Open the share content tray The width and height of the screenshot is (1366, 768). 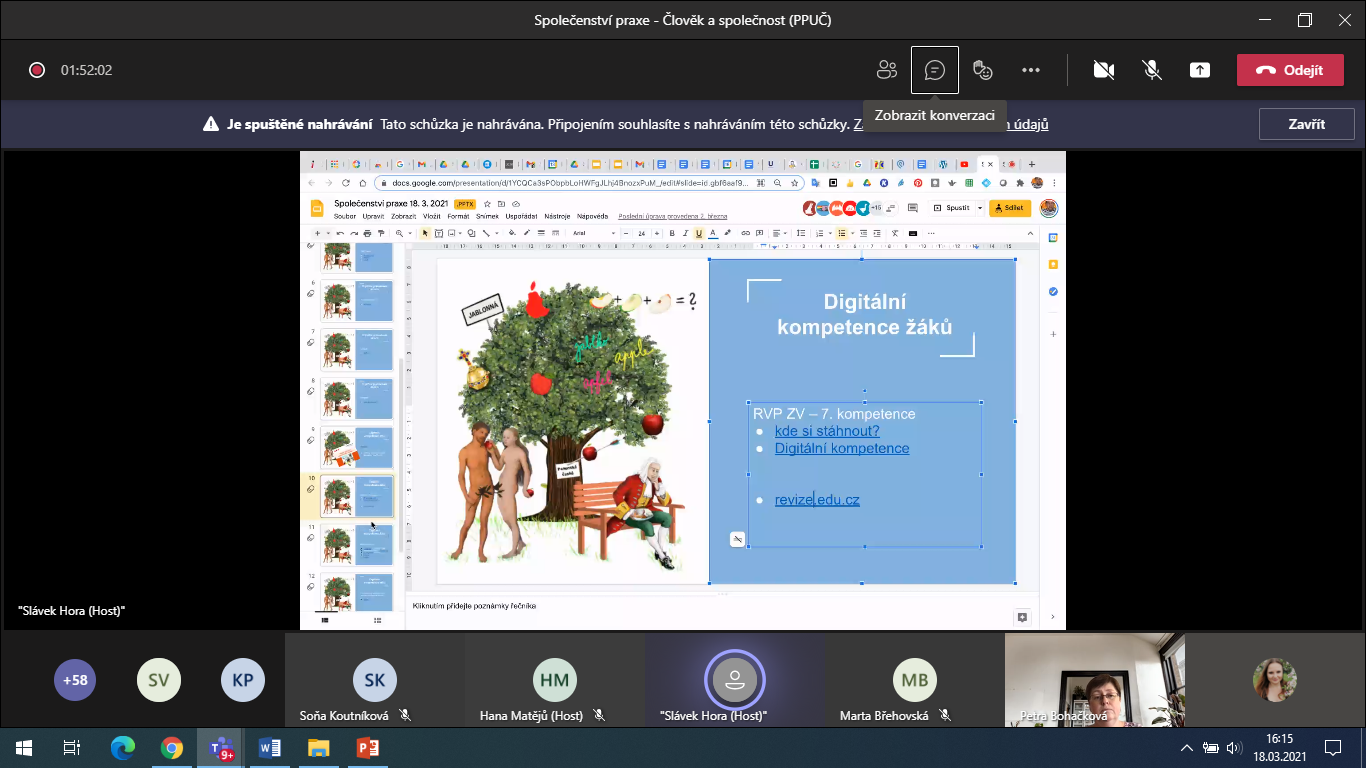[1200, 70]
